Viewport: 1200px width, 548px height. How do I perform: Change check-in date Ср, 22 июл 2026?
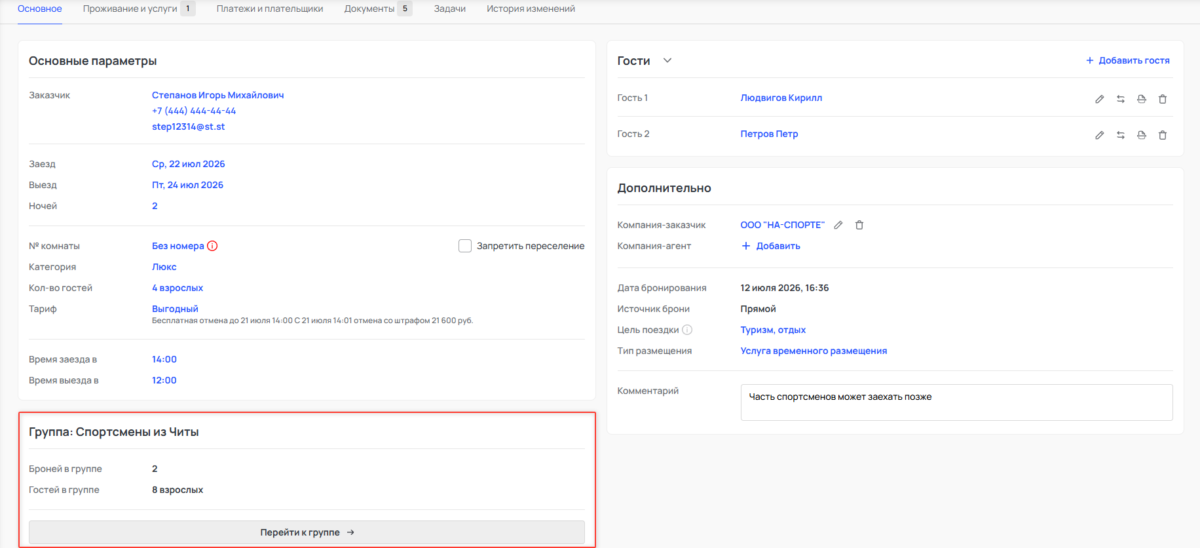click(188, 164)
